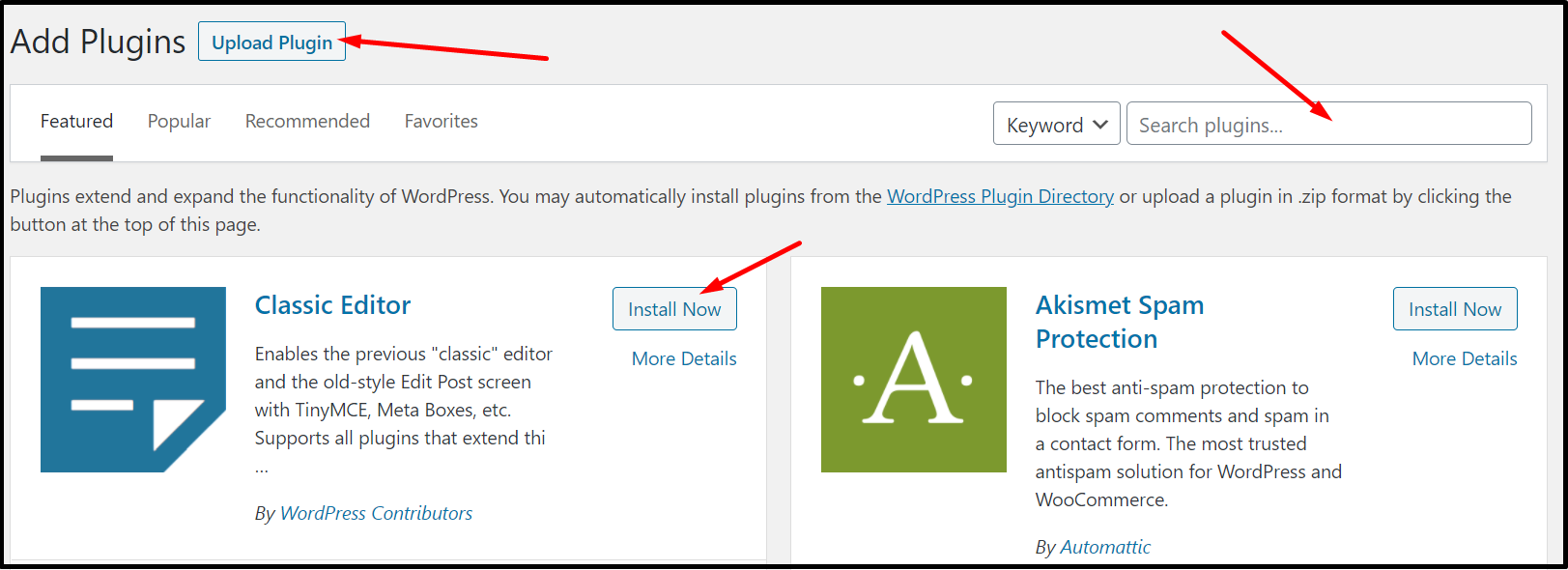The width and height of the screenshot is (1568, 570).
Task: Switch to the Featured tab
Action: pyautogui.click(x=76, y=122)
